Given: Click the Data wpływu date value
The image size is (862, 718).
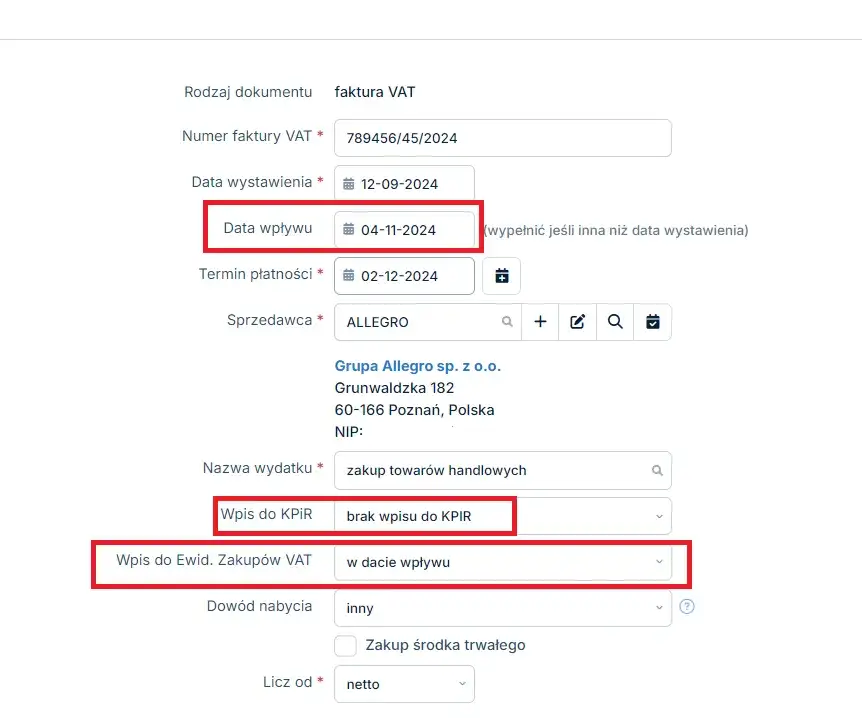Looking at the screenshot, I should [400, 230].
